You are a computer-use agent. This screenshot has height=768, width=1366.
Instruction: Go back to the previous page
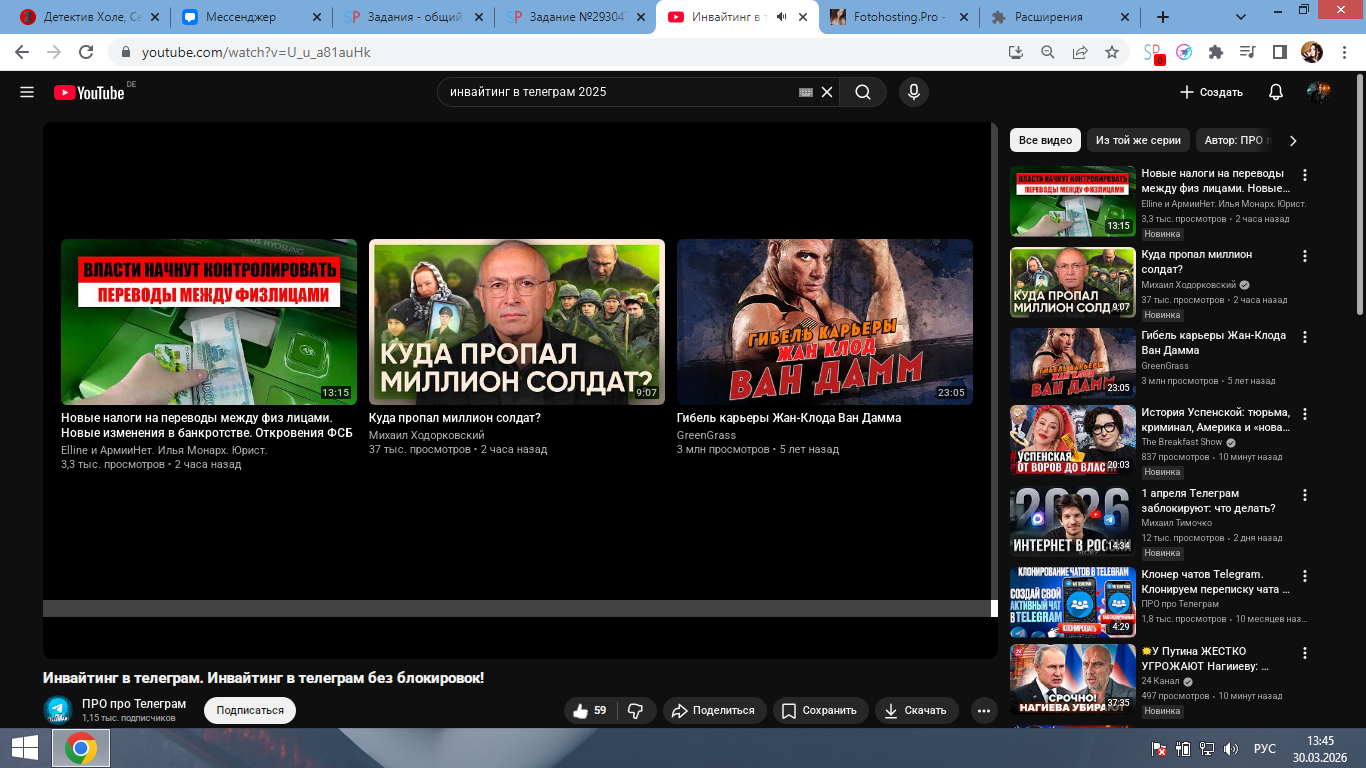point(23,52)
